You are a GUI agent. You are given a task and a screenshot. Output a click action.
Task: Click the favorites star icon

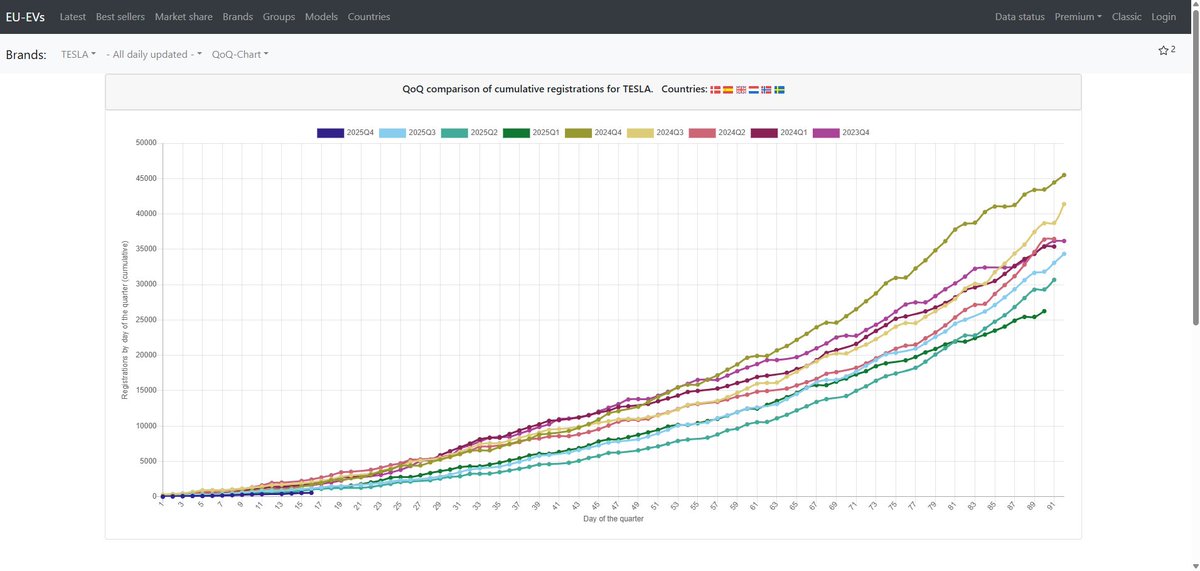pyautogui.click(x=1163, y=50)
